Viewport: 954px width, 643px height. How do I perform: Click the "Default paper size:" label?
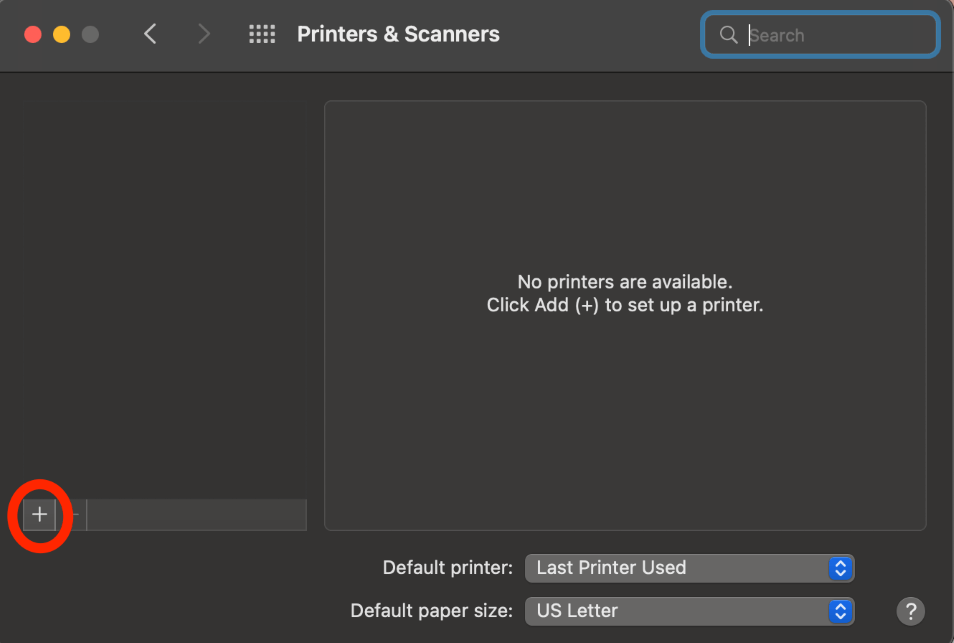pyautogui.click(x=431, y=611)
